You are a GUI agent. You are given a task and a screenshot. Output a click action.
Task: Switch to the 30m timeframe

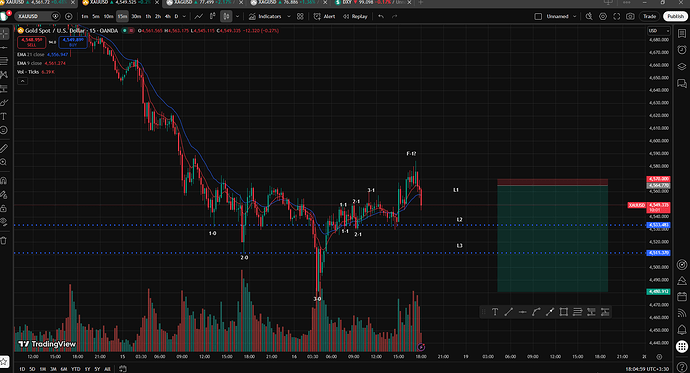[136, 16]
